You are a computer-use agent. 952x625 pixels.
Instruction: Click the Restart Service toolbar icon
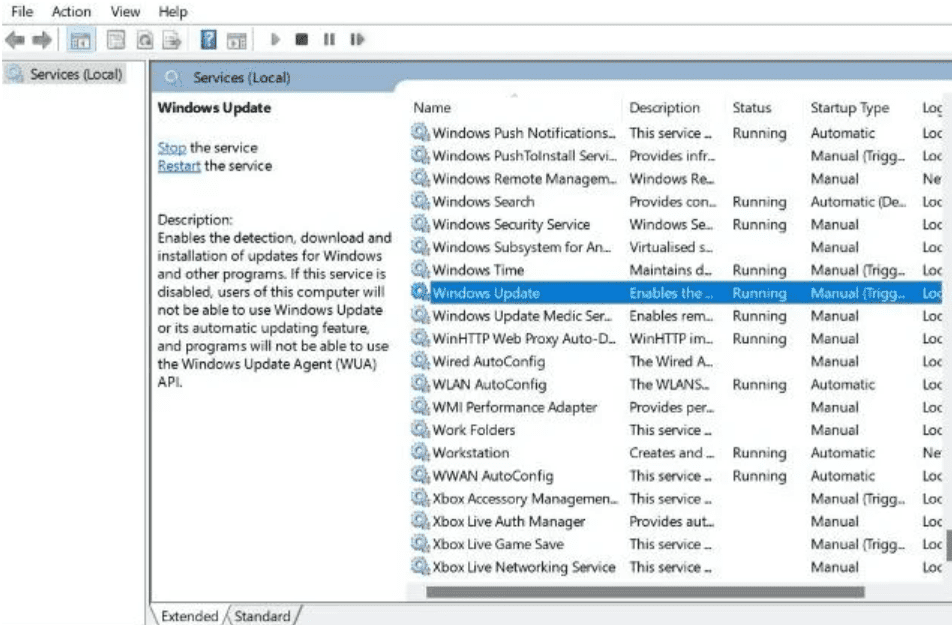pos(357,39)
